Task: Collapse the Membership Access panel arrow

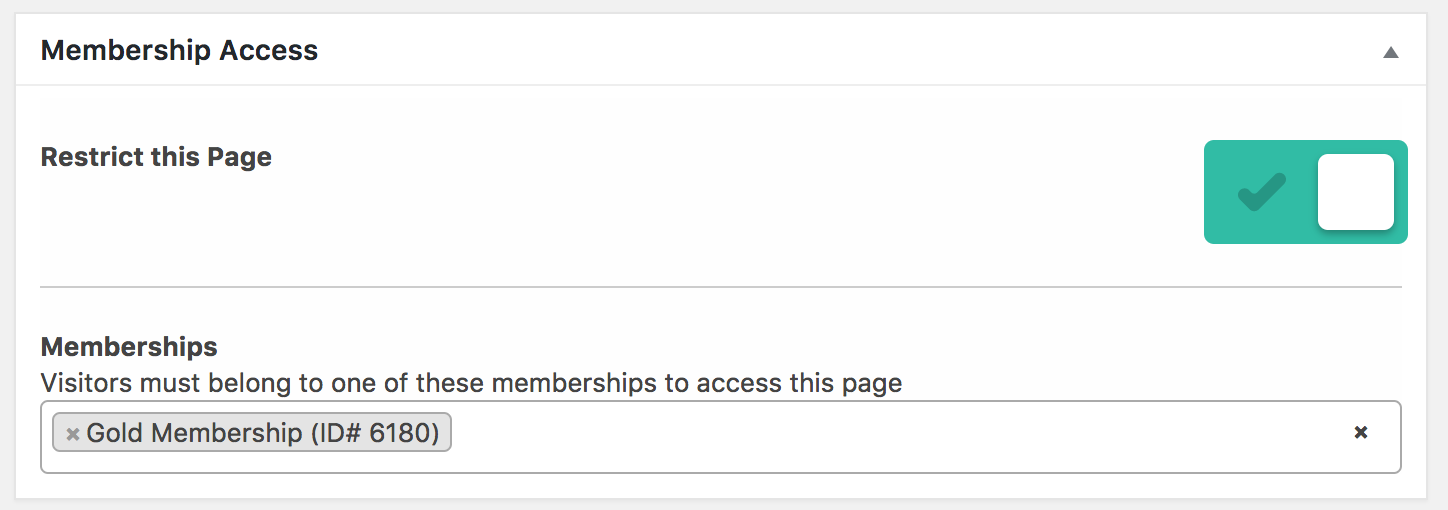Action: [x=1390, y=53]
